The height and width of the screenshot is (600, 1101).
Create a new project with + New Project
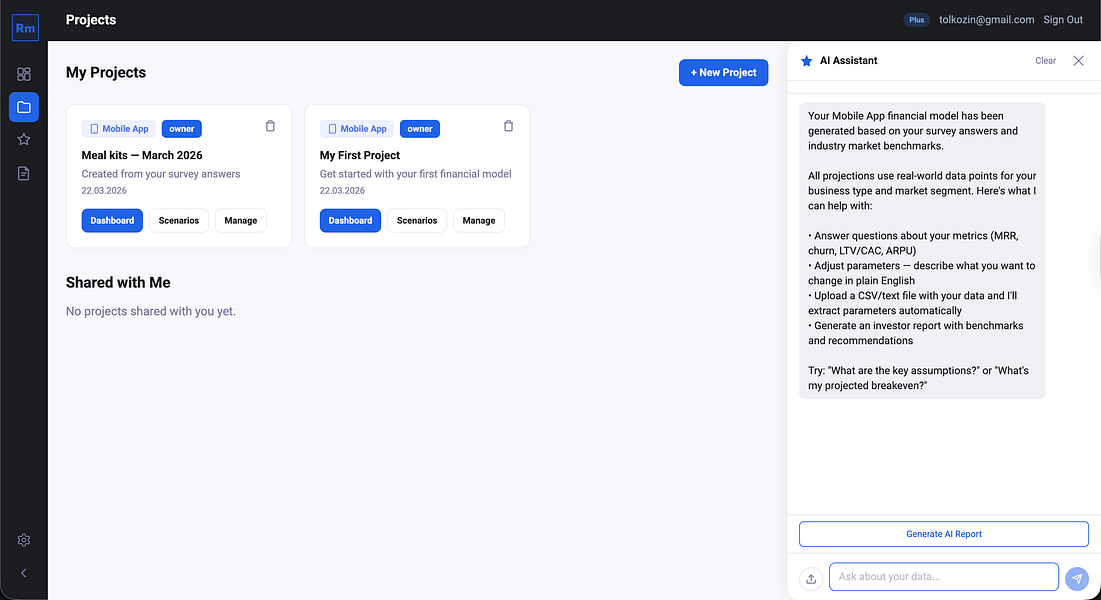point(723,72)
